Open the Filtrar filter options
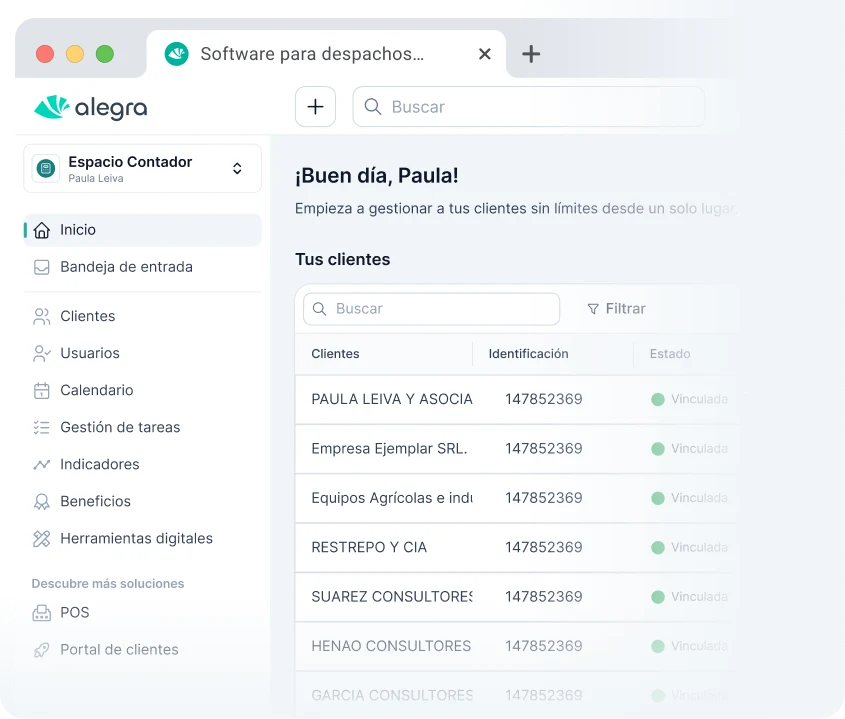Screen dimensions: 845x719 coord(616,309)
